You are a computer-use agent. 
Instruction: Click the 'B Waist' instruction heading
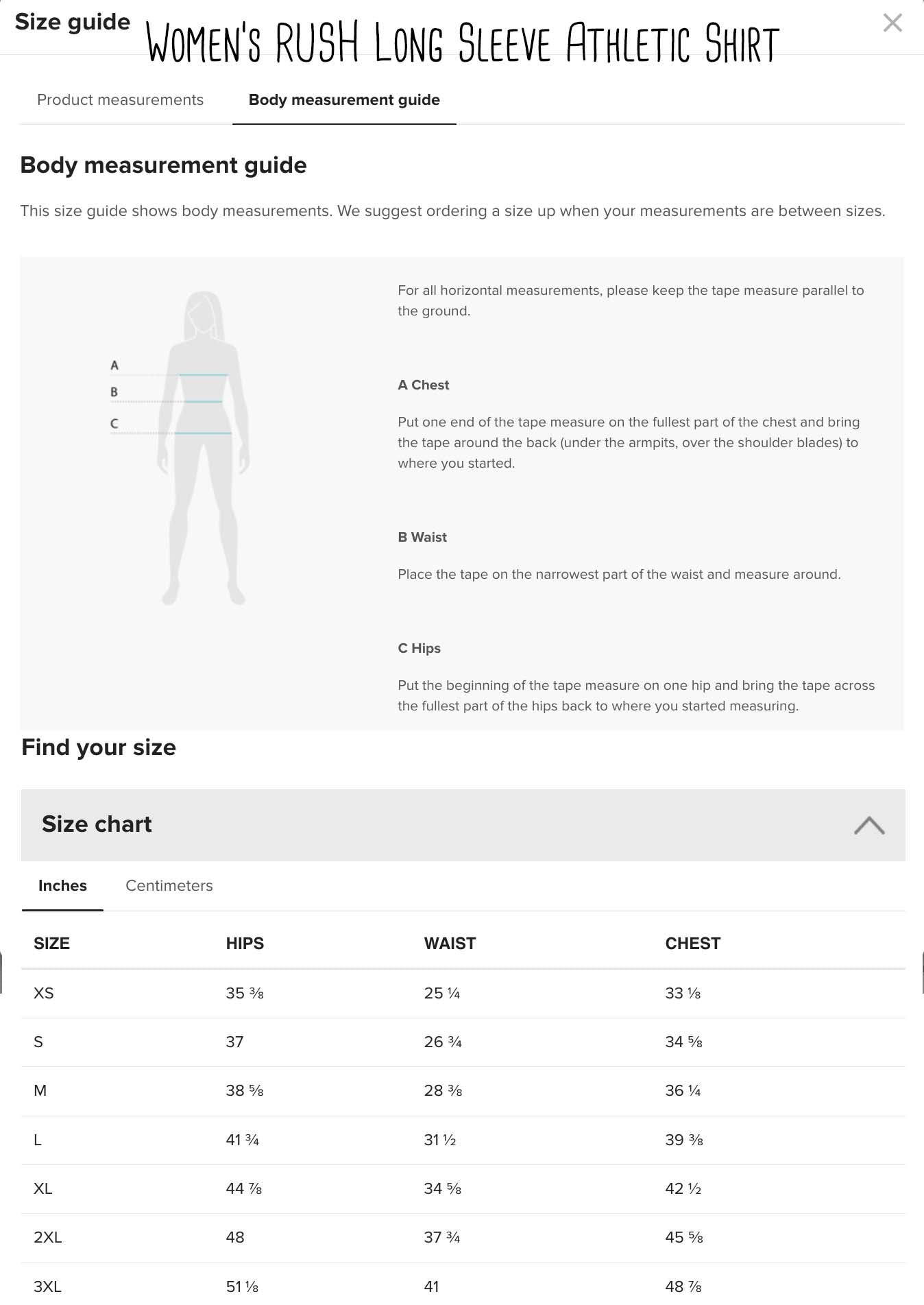(422, 538)
